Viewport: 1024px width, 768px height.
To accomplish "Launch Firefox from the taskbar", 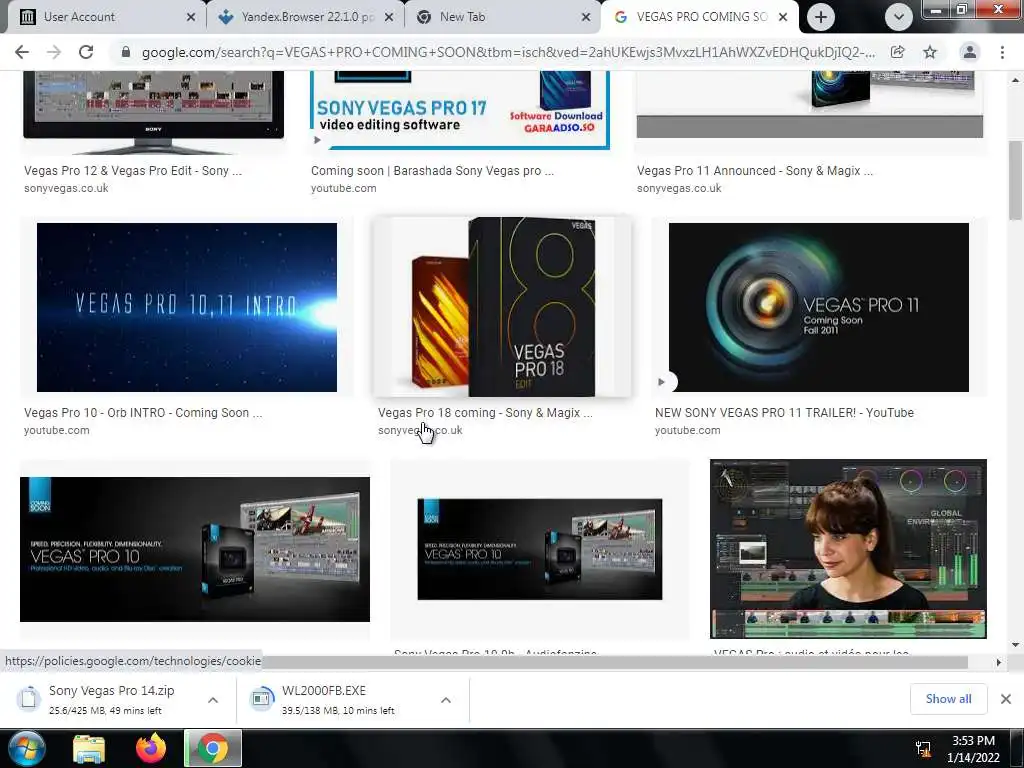I will point(151,748).
